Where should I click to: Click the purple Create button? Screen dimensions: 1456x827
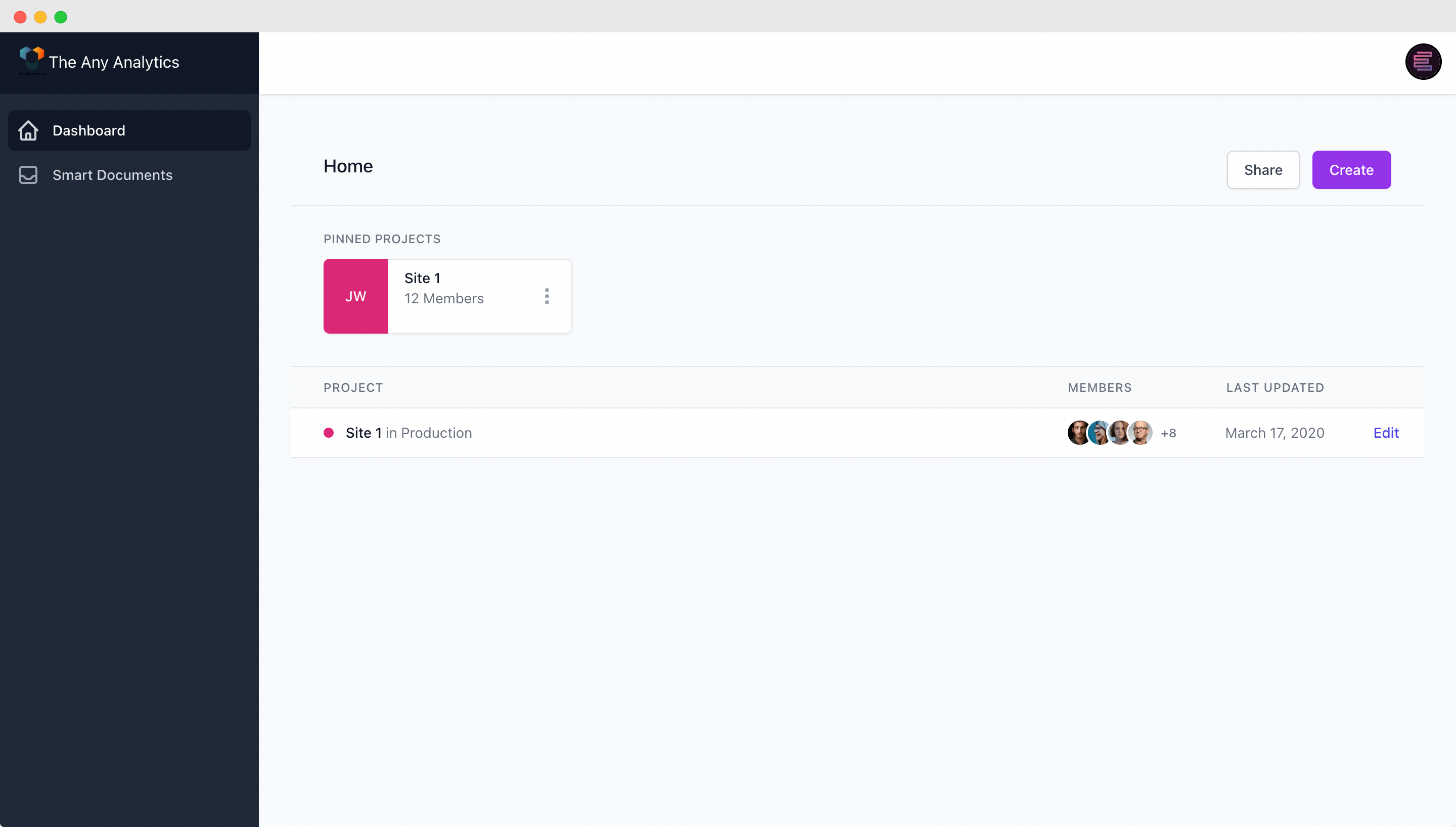[x=1351, y=170]
